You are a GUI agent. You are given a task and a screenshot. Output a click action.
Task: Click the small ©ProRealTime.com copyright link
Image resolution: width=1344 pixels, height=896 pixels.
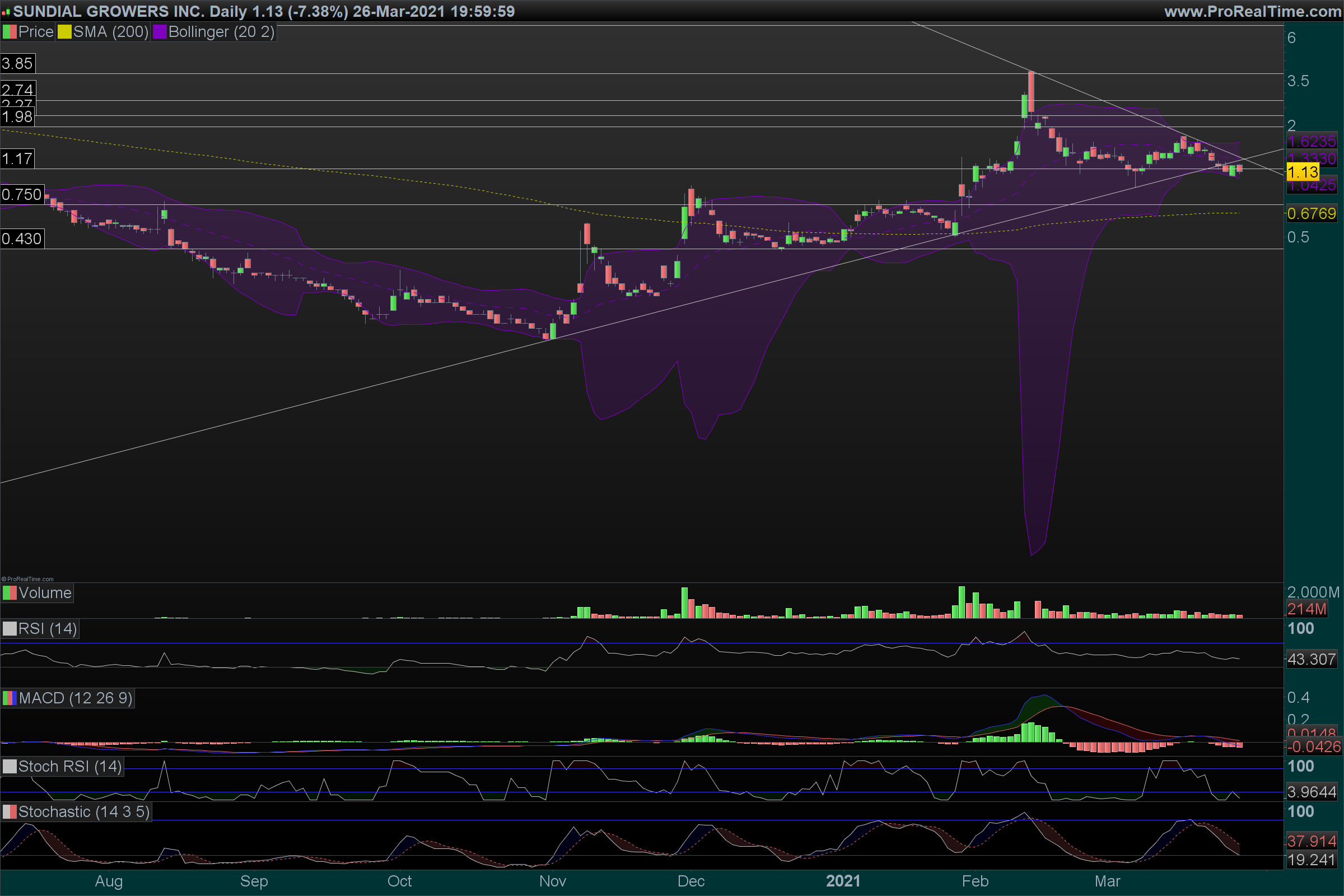pos(27,579)
